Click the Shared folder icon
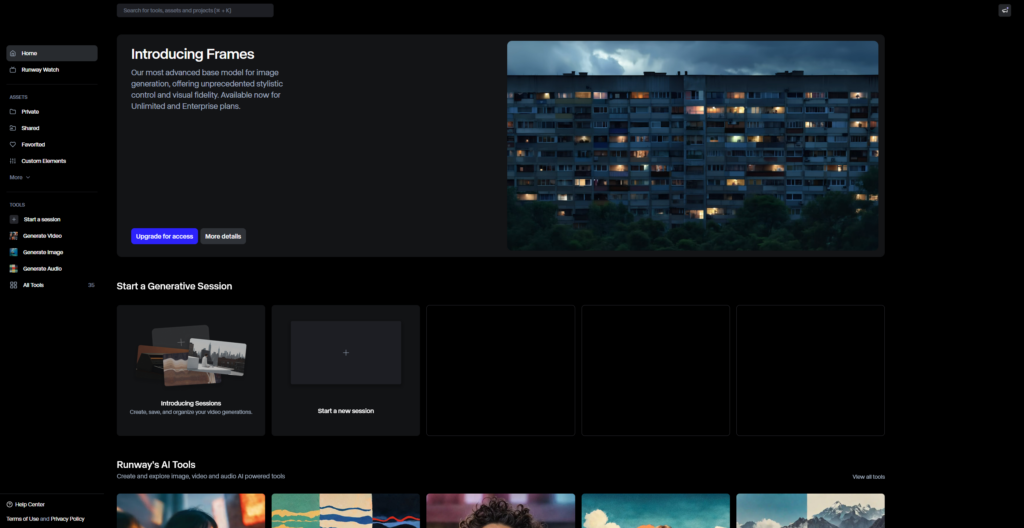Image resolution: width=1024 pixels, height=528 pixels. [13, 128]
